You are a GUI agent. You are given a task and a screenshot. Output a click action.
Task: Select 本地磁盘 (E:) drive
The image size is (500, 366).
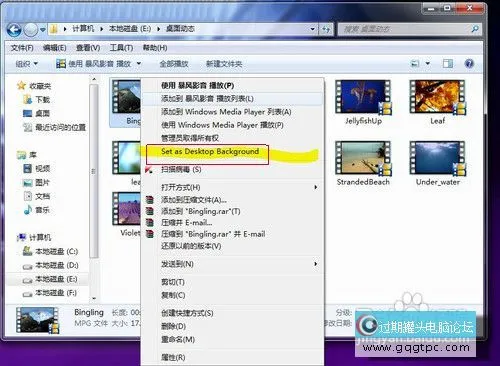tap(51, 279)
